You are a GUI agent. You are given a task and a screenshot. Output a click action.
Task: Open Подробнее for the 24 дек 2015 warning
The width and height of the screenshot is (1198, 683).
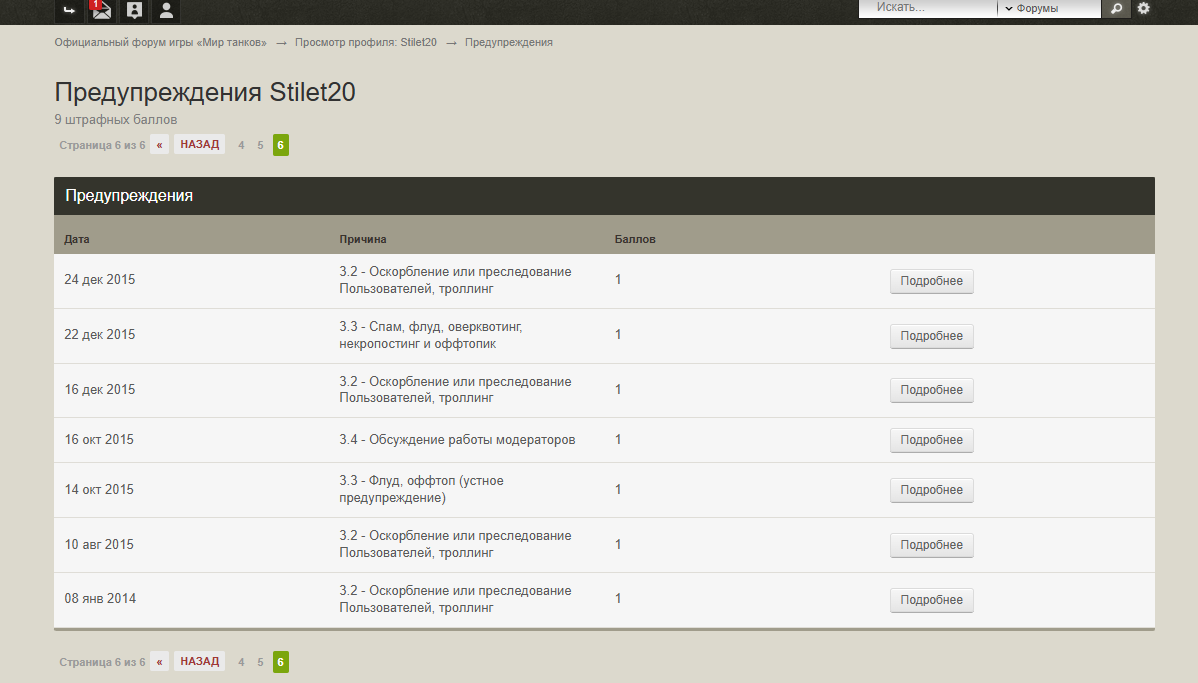tap(931, 281)
